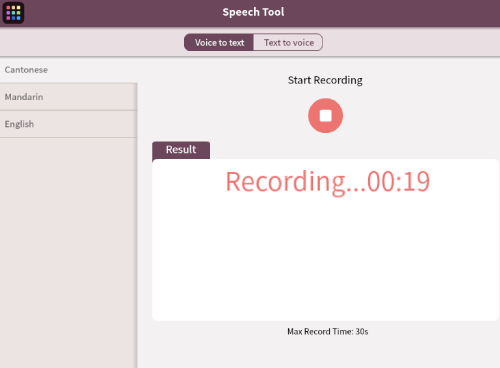500x368 pixels.
Task: Open the colorful app grid launcher icon
Action: pyautogui.click(x=13, y=13)
